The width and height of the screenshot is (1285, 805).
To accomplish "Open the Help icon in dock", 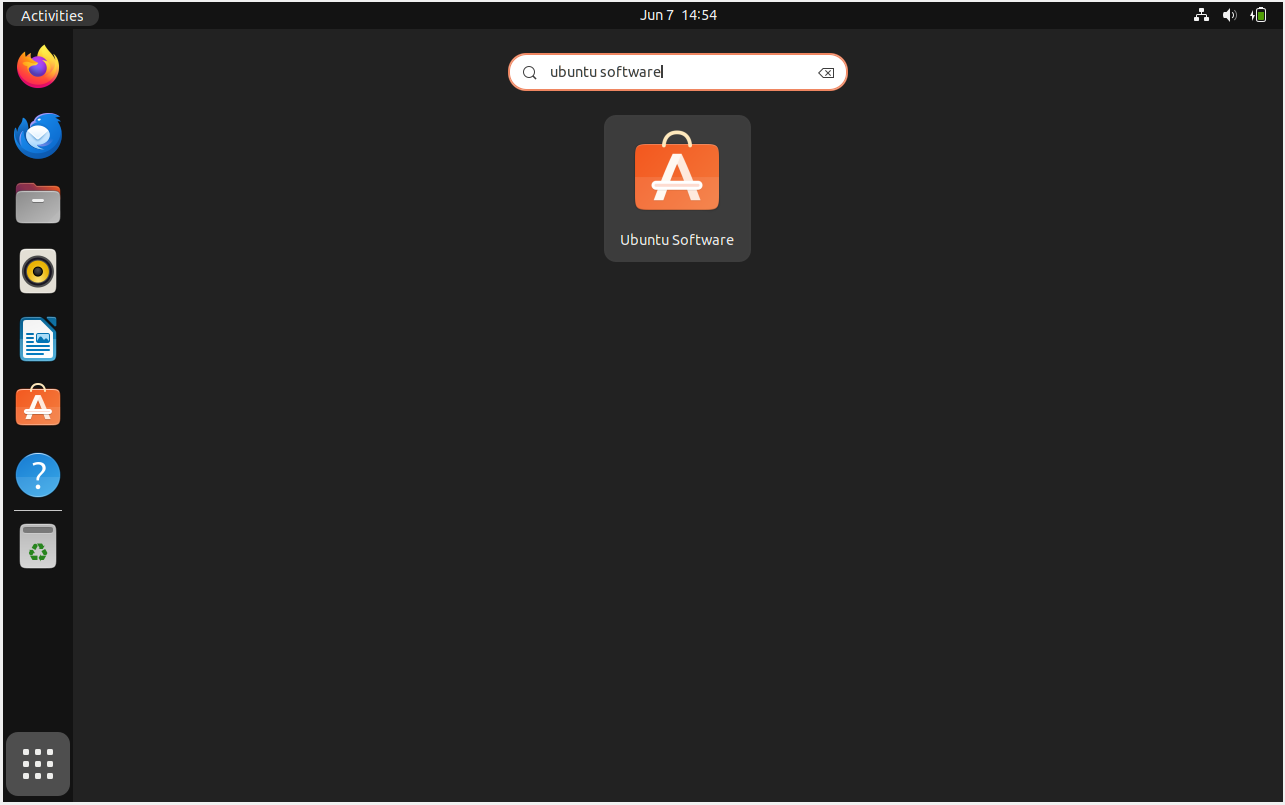I will 38,475.
